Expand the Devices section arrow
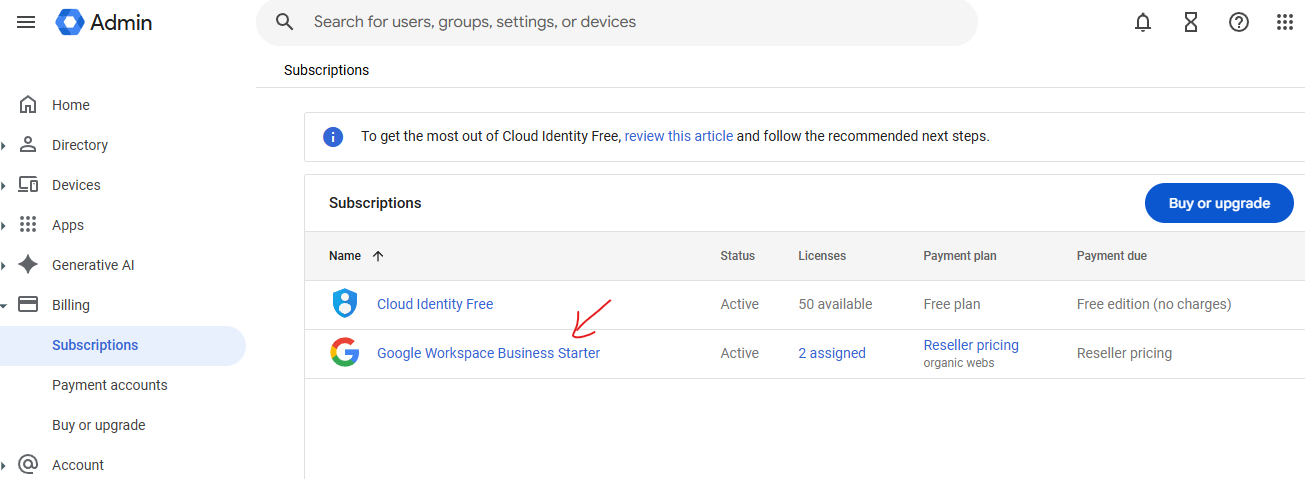Viewport: 1305px width, 479px height. pos(5,185)
